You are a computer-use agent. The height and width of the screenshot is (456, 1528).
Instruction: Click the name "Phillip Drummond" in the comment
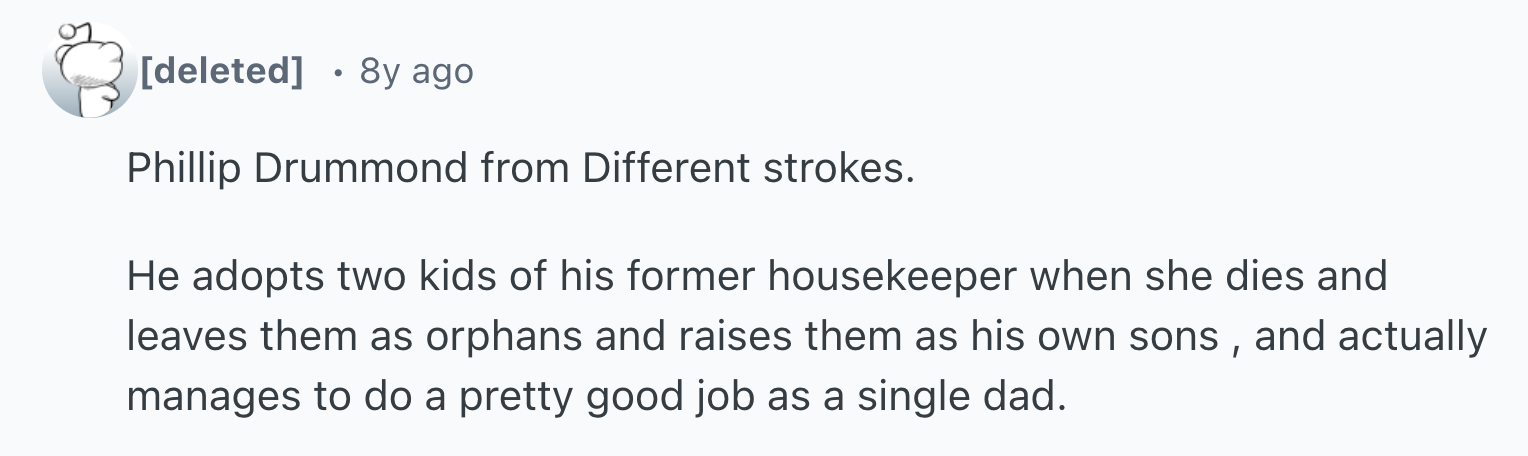[296, 170]
